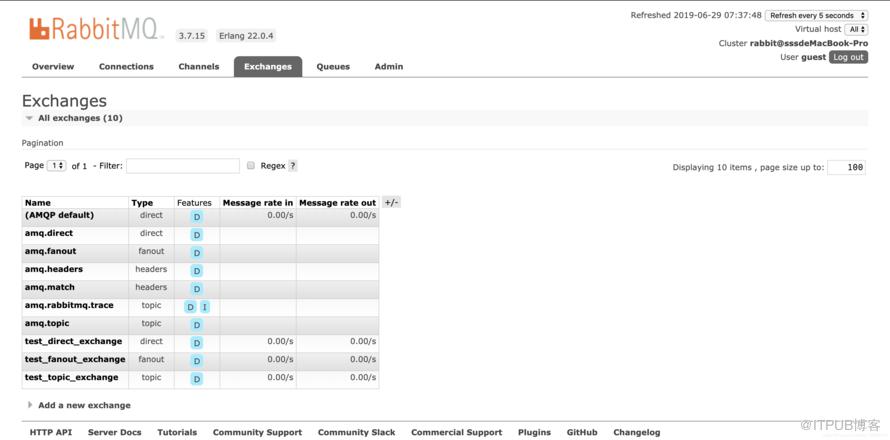Screen dimensions: 890x440
Task: Open the Commercial Support link
Action: click(456, 433)
